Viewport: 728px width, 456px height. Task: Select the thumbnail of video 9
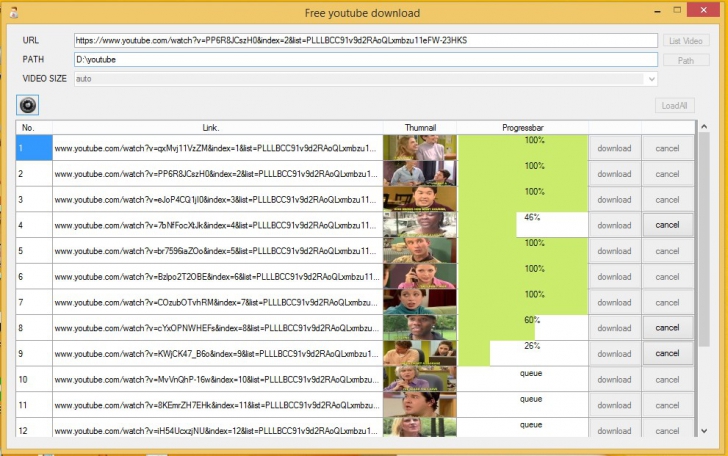pos(420,353)
